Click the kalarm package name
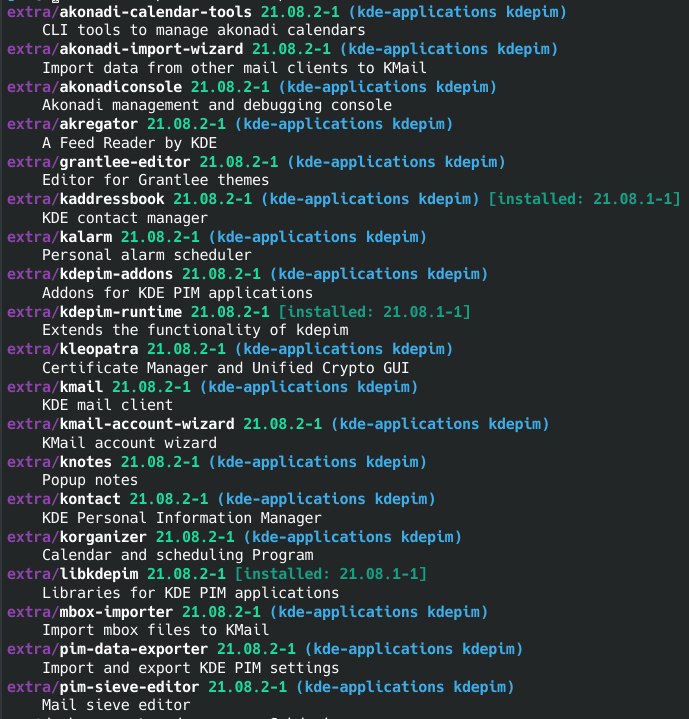The height and width of the screenshot is (719, 689). 86,237
